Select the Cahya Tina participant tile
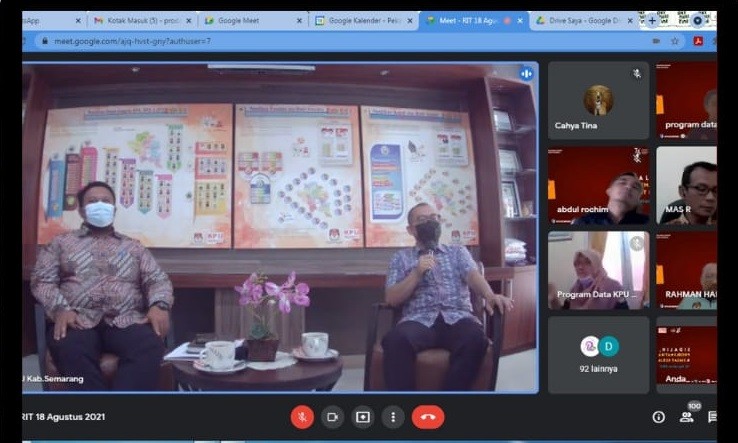The height and width of the screenshot is (443, 738). (598, 100)
